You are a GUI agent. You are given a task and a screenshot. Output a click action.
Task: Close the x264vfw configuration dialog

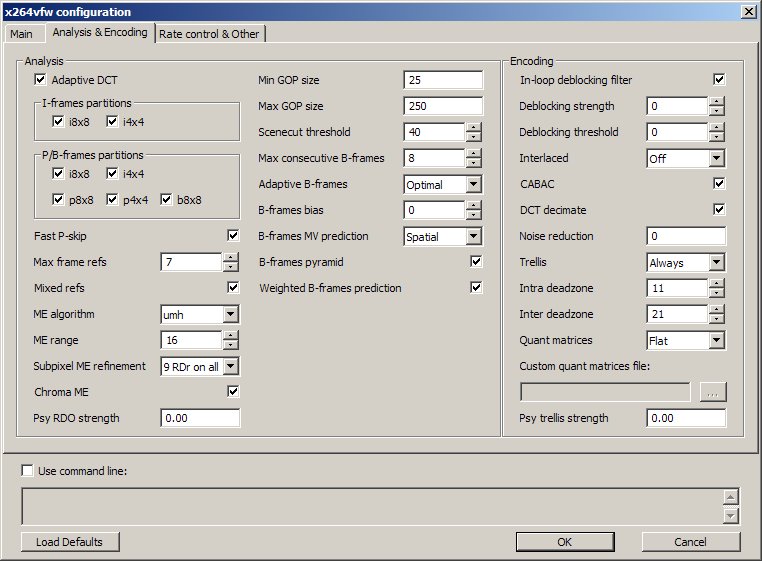coord(748,12)
